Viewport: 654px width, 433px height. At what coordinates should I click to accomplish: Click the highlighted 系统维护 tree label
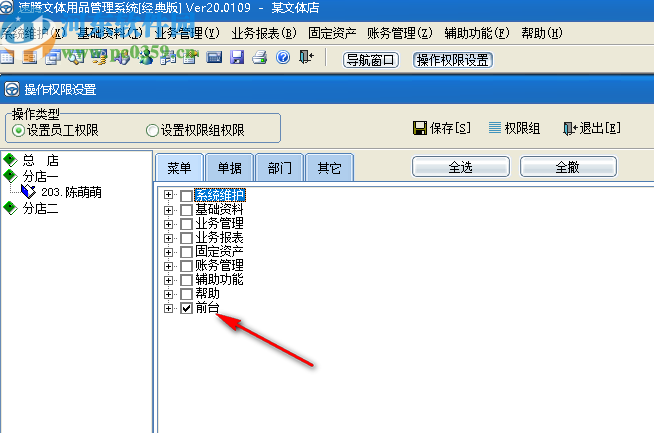pos(220,195)
